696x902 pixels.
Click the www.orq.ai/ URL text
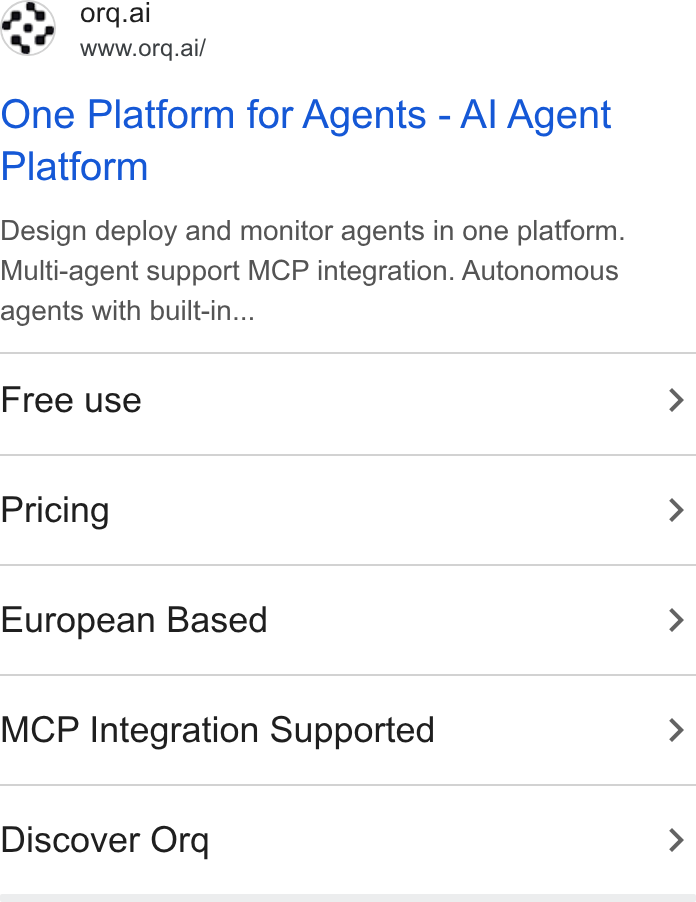coord(143,48)
